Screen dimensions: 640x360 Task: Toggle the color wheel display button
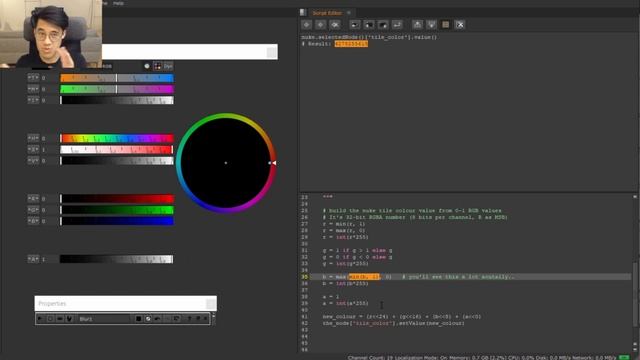(158, 66)
